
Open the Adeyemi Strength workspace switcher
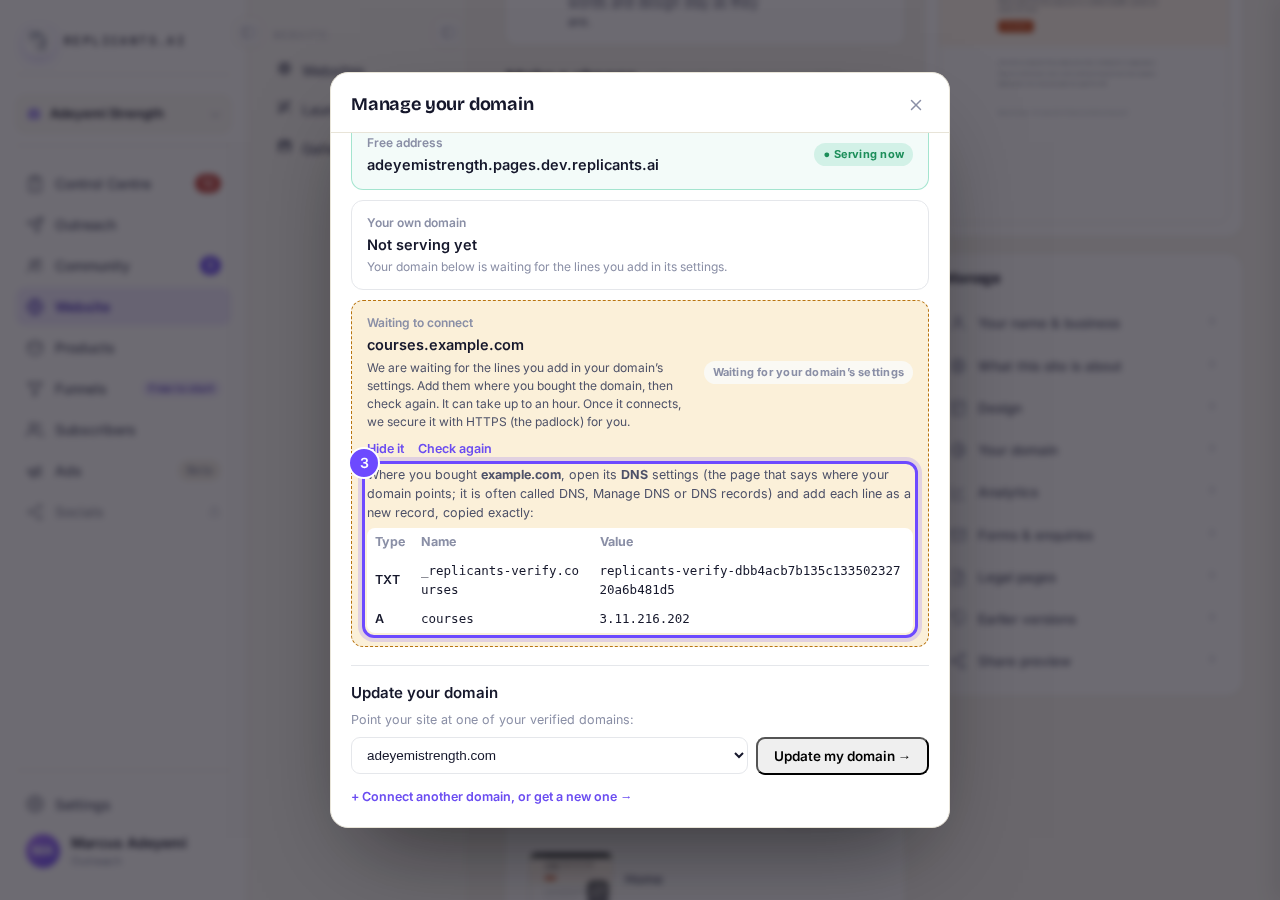[124, 114]
